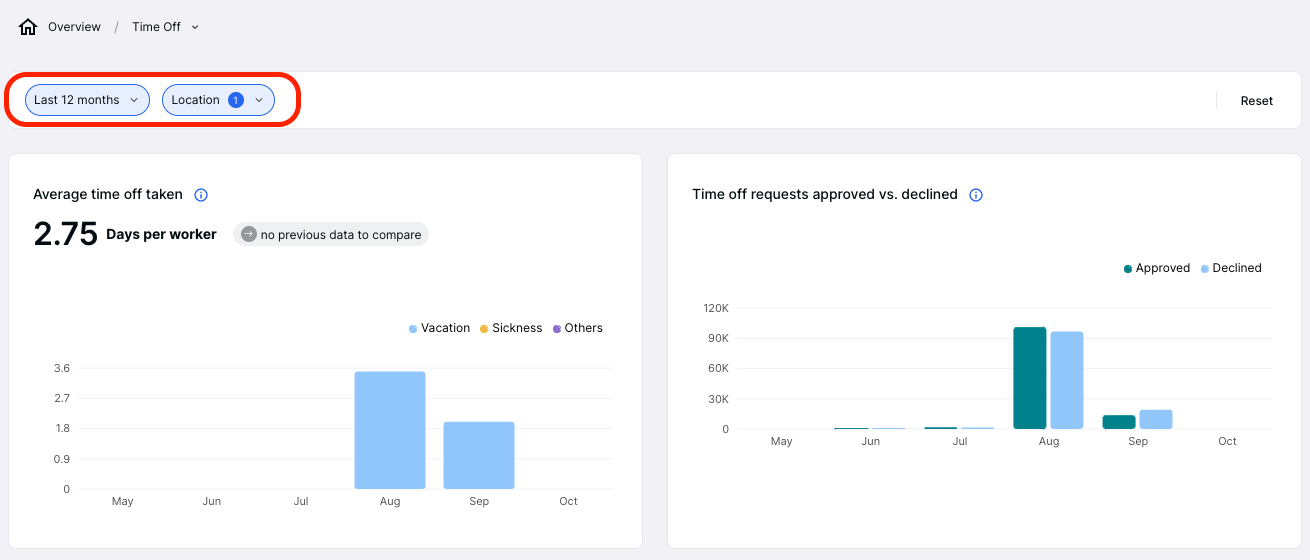Screen dimensions: 1310x560
Task: Click the Location filter count badge
Action: tap(236, 100)
